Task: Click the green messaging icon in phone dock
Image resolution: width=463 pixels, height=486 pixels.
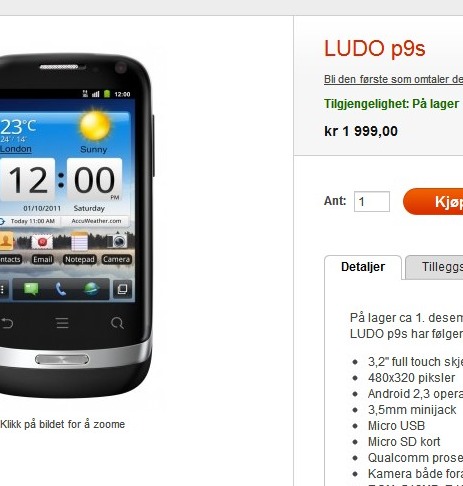Action: 31,289
